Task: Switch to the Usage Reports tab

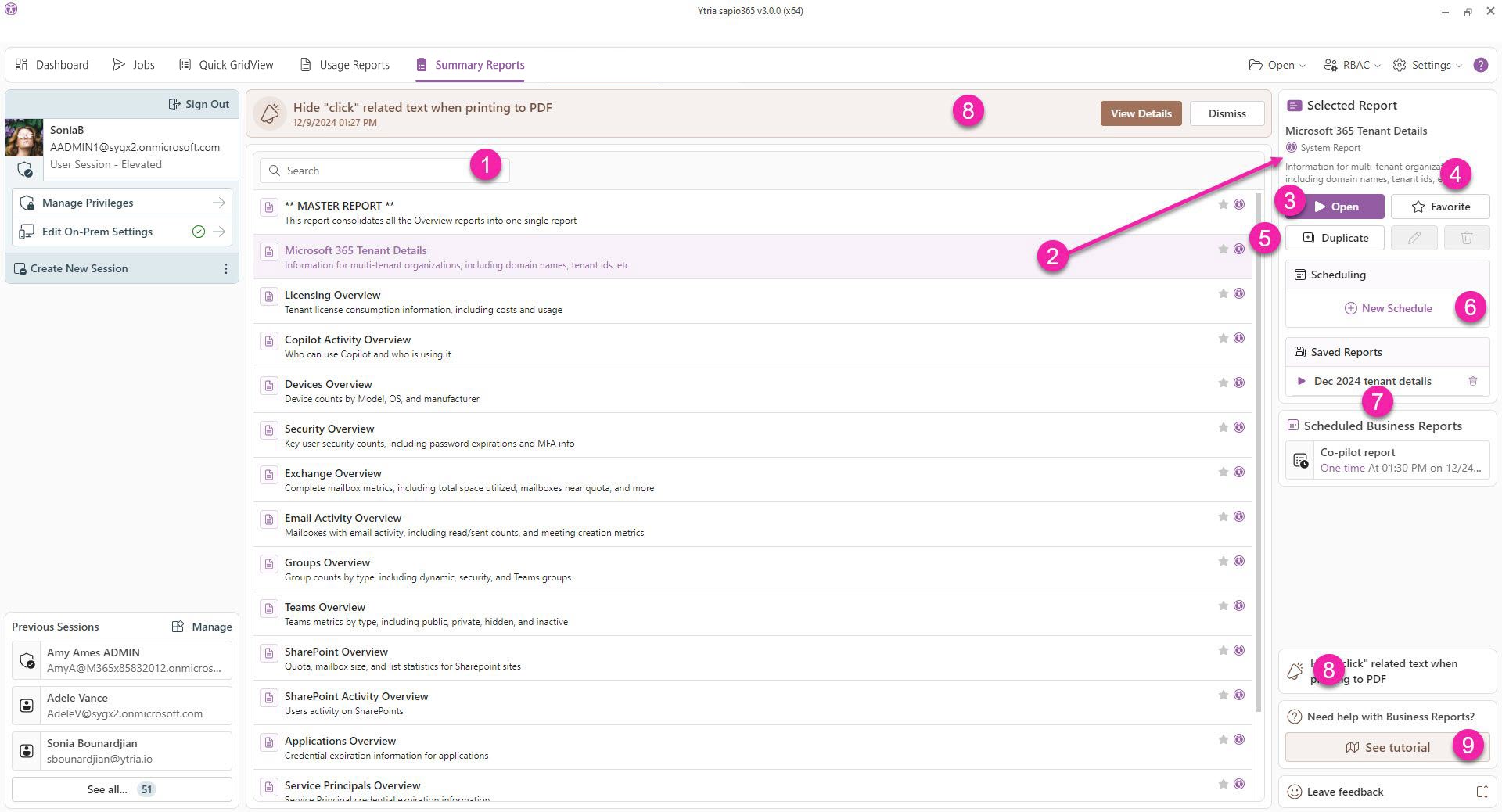Action: click(344, 65)
